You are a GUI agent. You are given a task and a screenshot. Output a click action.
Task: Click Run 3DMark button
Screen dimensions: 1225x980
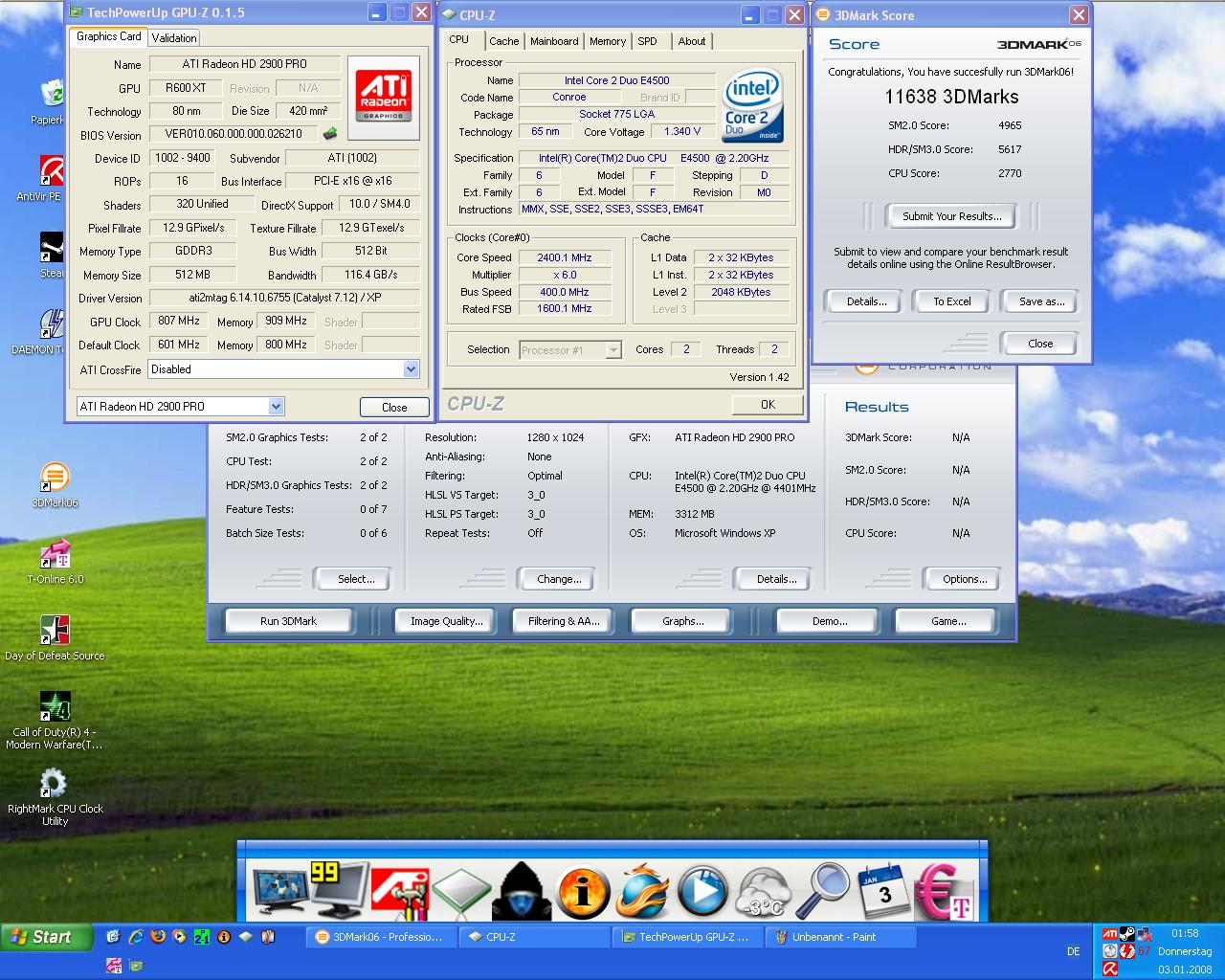coord(288,621)
